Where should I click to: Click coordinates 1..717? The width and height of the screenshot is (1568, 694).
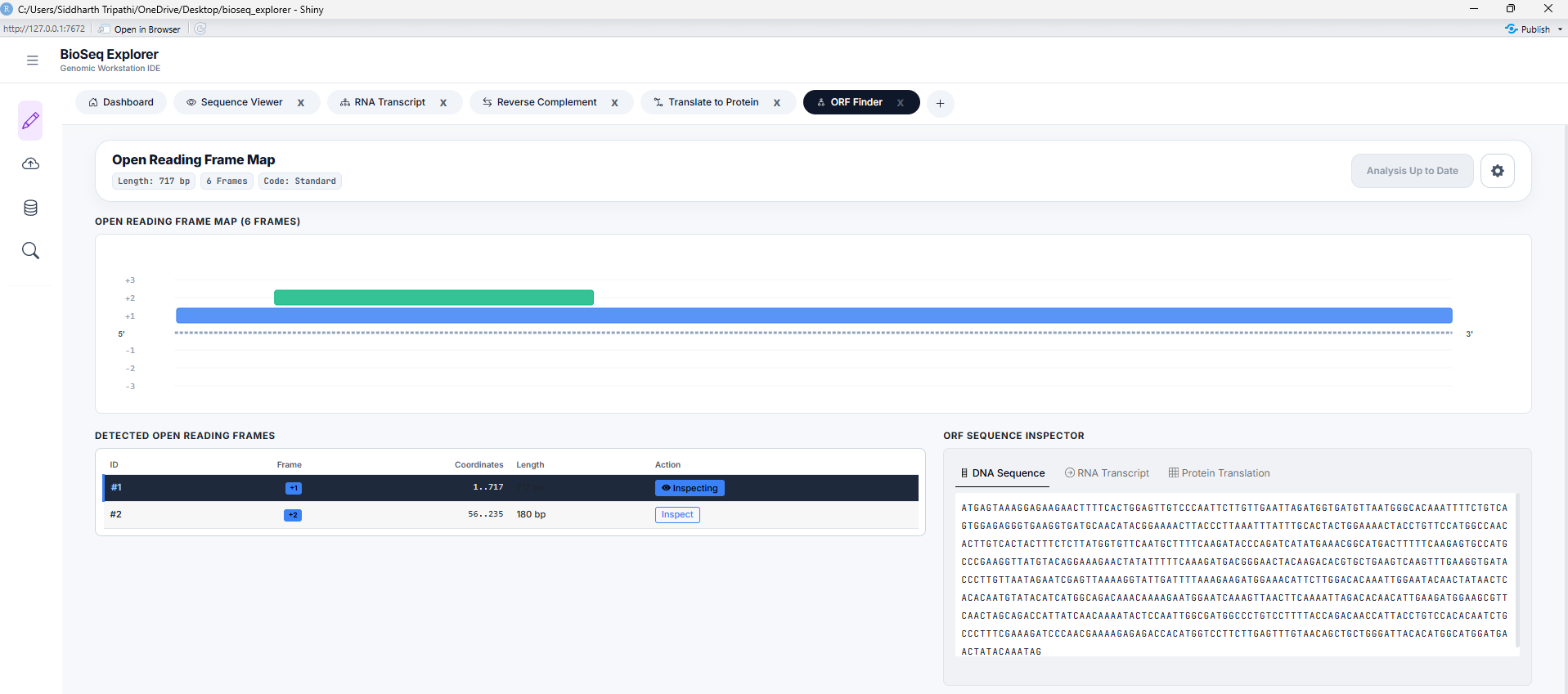[x=487, y=487]
